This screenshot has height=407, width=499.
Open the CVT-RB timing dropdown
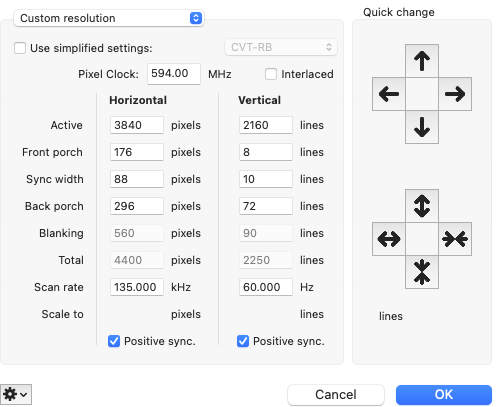[x=281, y=47]
